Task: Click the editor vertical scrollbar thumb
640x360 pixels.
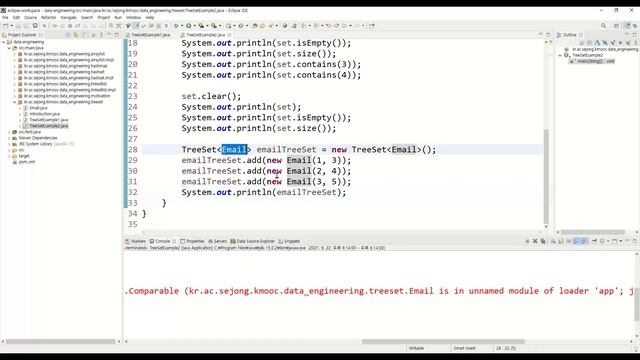Action: (546, 176)
